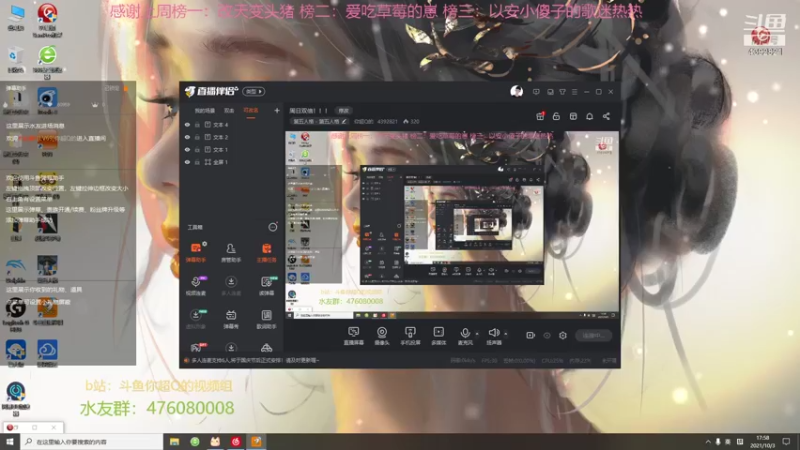Open the 歌词助手 tool
800x450 pixels.
pyautogui.click(x=266, y=319)
